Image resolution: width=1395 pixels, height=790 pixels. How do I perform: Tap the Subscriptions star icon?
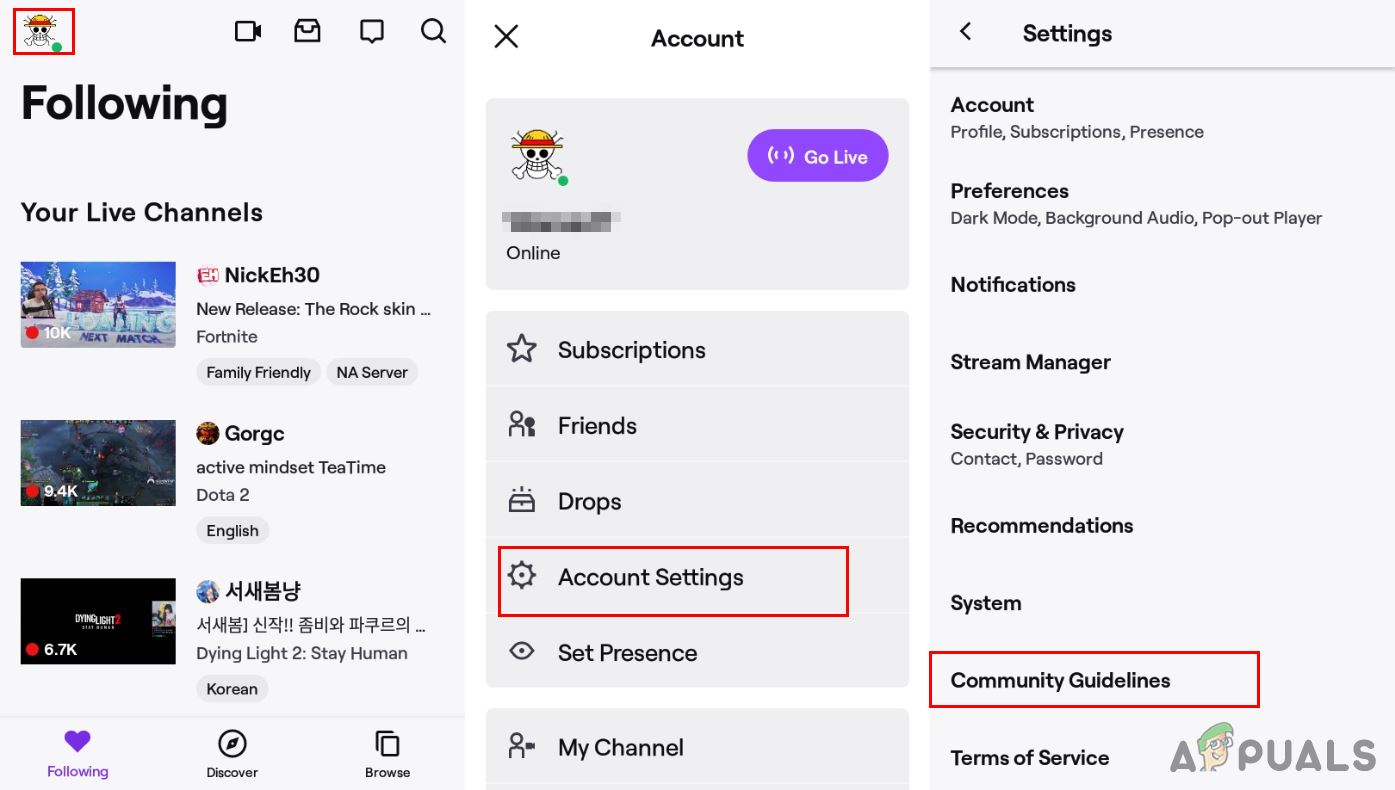(522, 349)
